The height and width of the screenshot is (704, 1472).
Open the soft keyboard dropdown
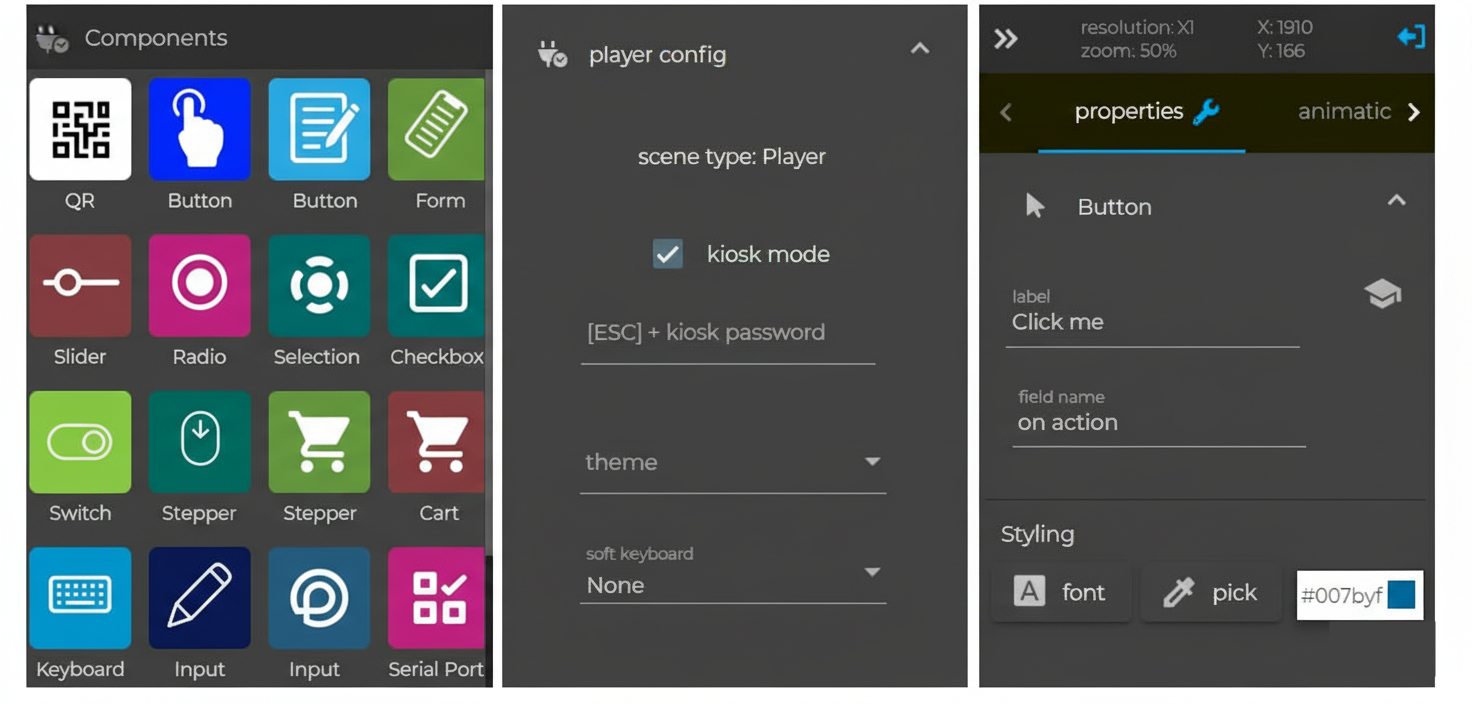(x=733, y=574)
